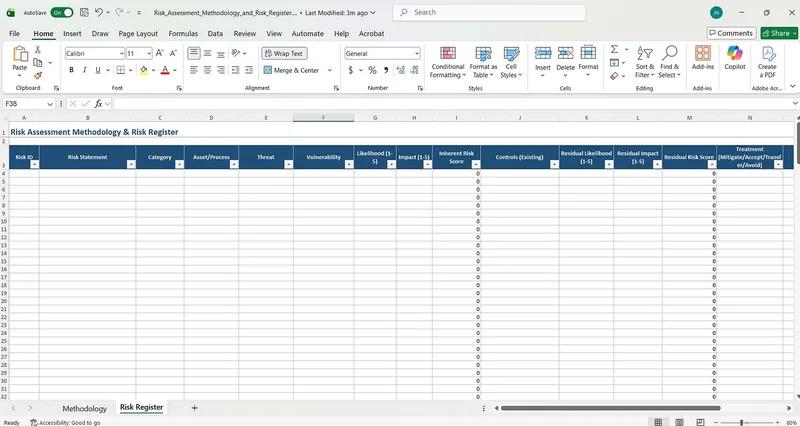Screen dimensions: 800x426
Task: Click the formula bar input
Action: point(452,104)
